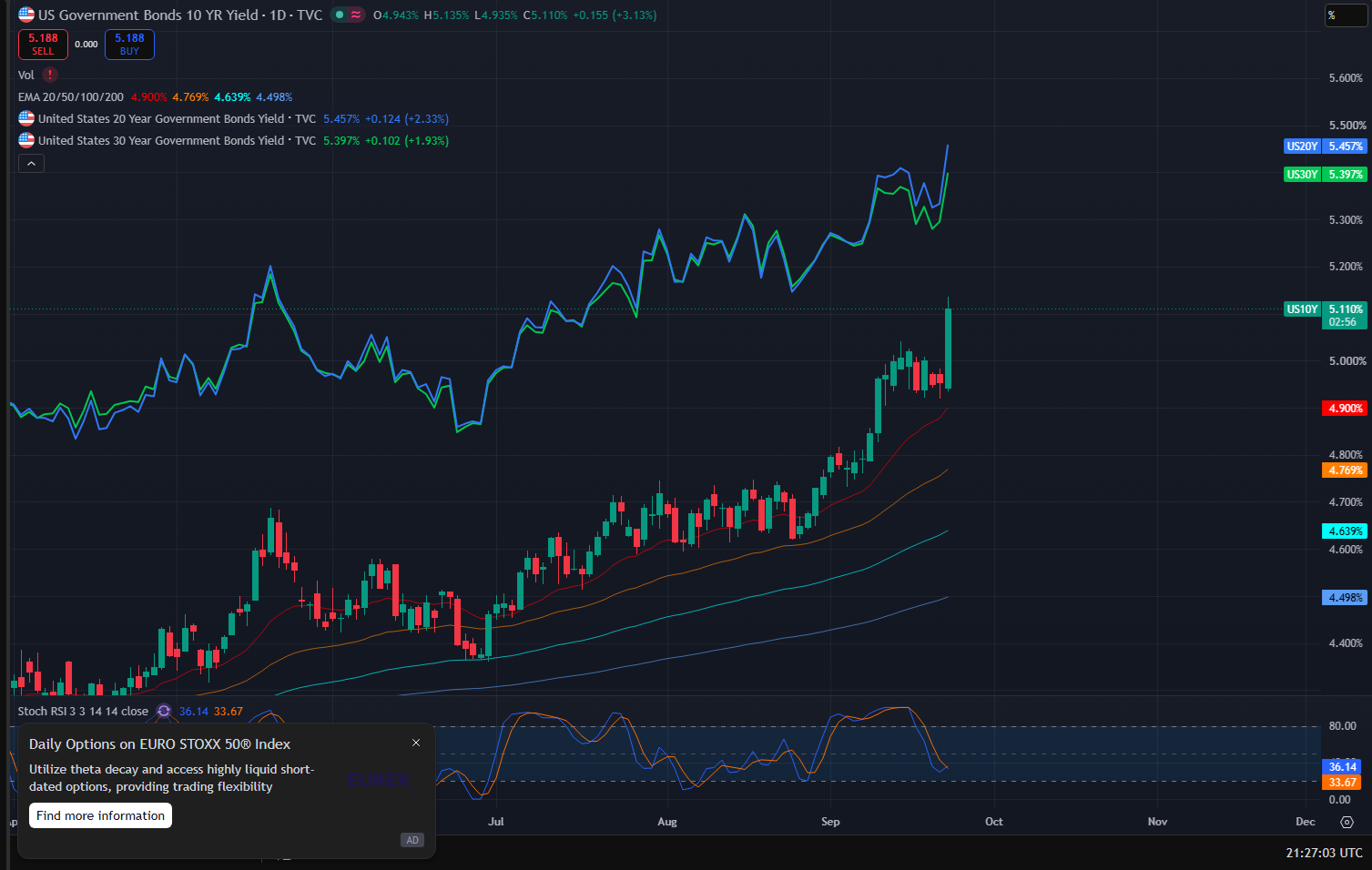This screenshot has height=870, width=1372.
Task: Click the 5.600% price axis tick
Action: (x=1347, y=77)
